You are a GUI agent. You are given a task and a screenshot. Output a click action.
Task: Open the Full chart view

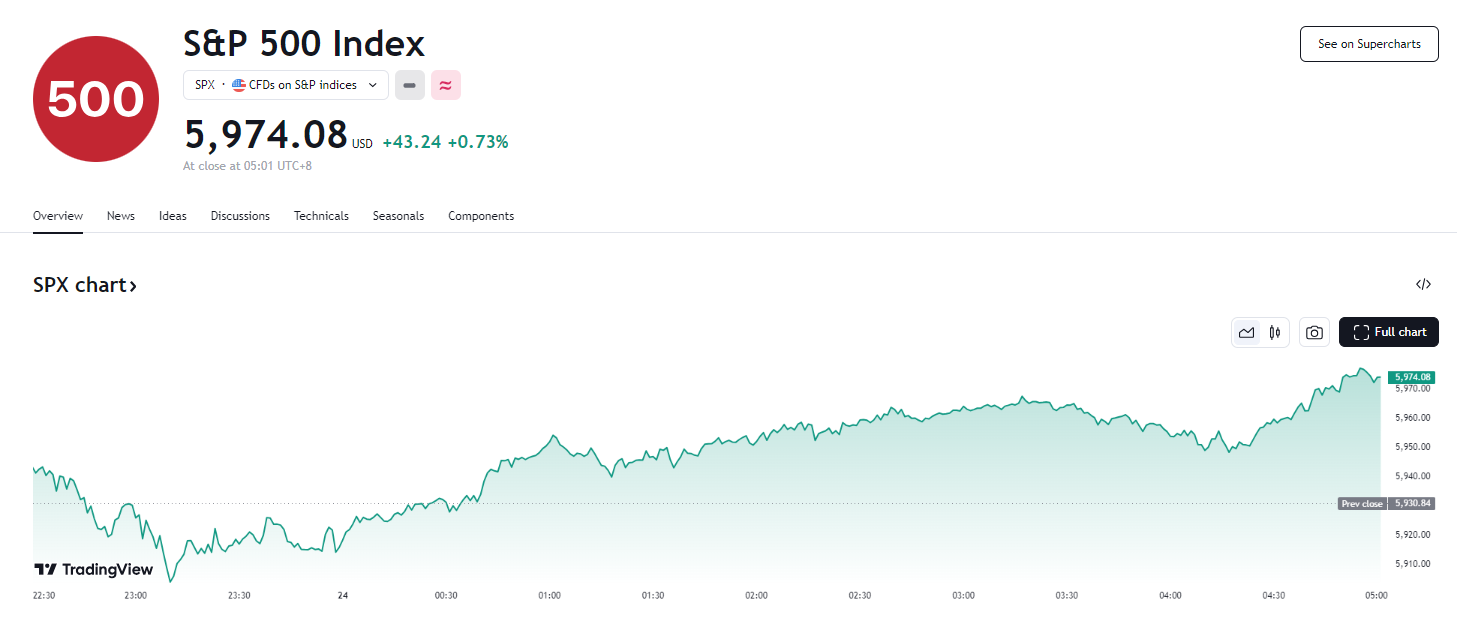[1388, 333]
